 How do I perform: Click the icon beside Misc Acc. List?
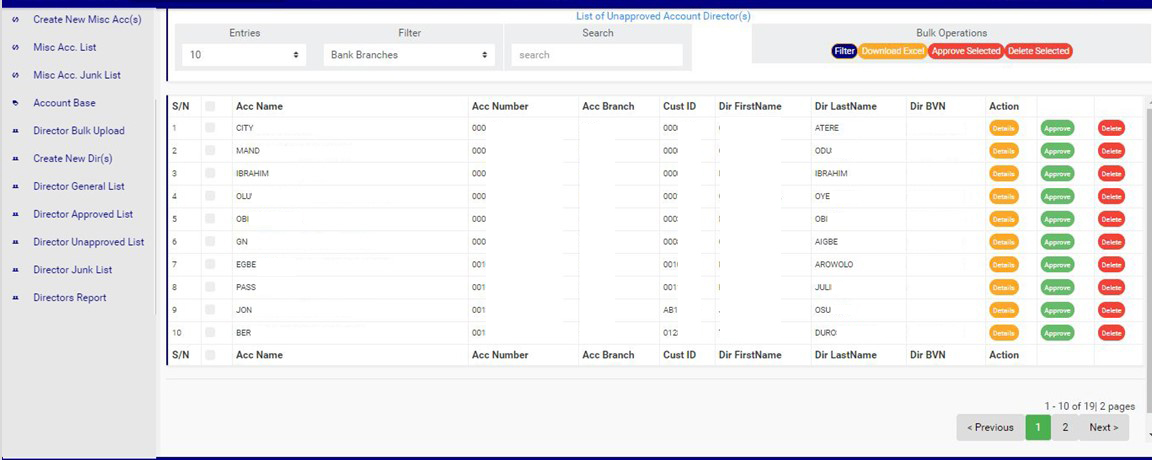point(15,48)
